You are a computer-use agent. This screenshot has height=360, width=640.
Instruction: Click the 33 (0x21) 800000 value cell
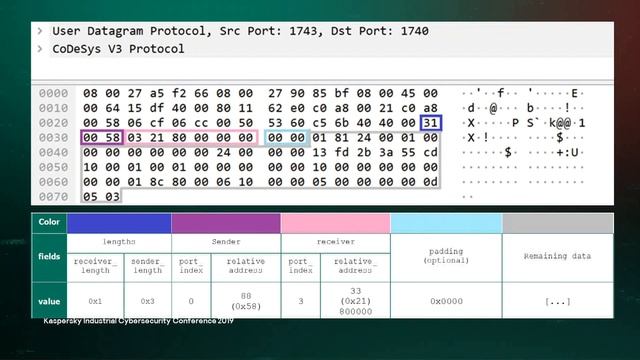(356, 301)
